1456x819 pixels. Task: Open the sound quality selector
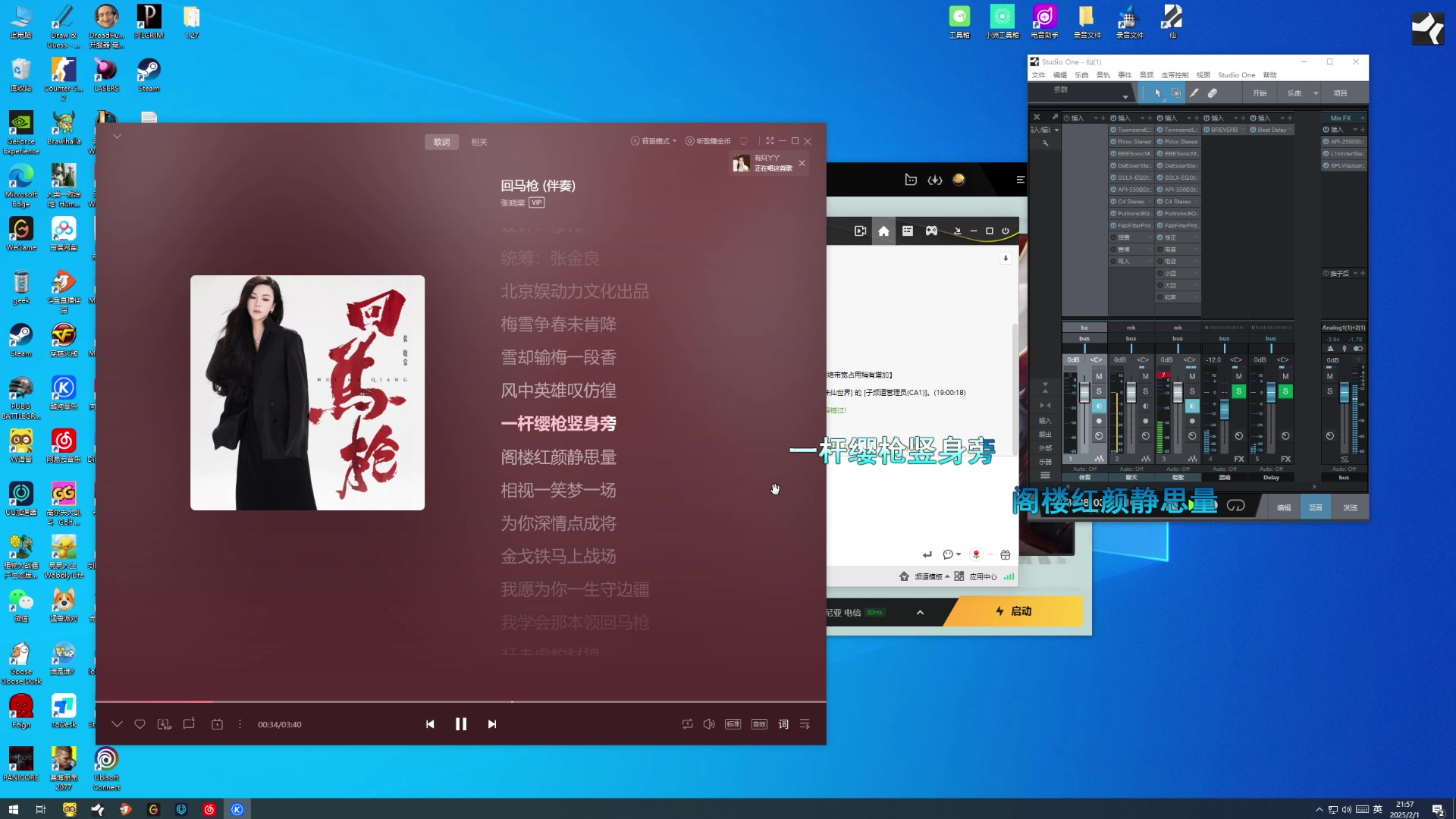click(733, 724)
